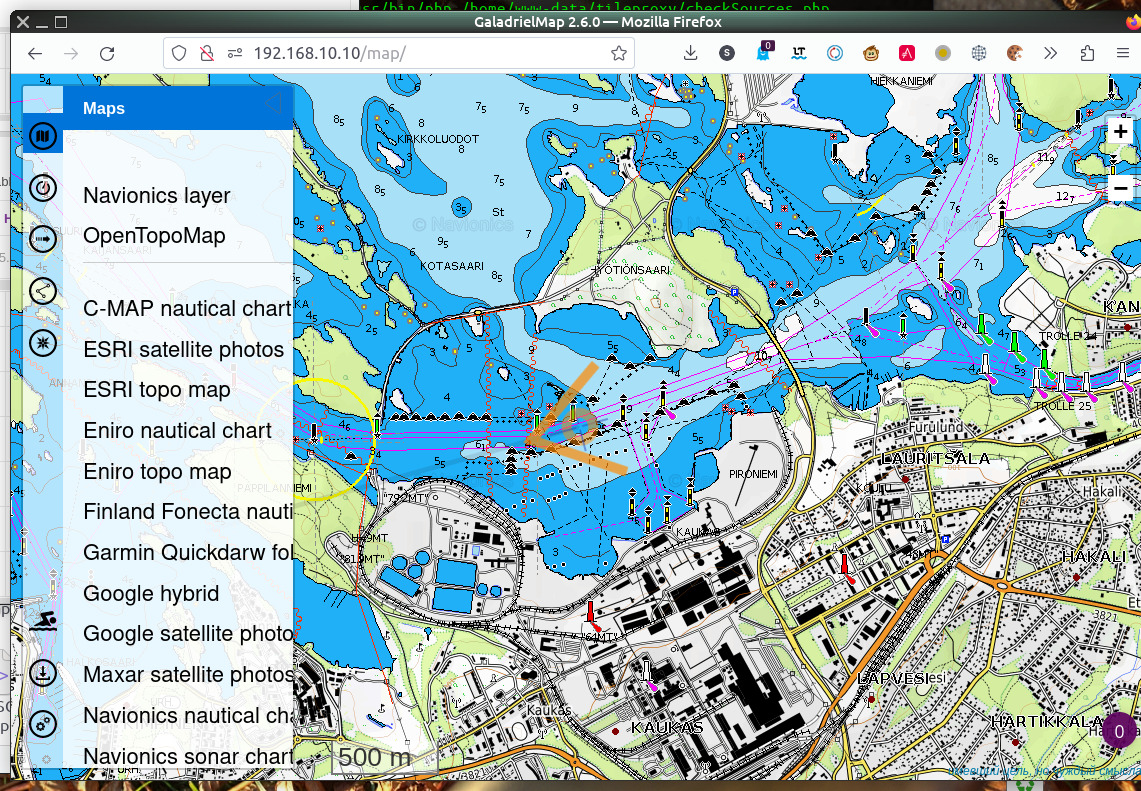Choose Garmin Quickdarw map entry
1141x791 pixels.
coord(188,552)
